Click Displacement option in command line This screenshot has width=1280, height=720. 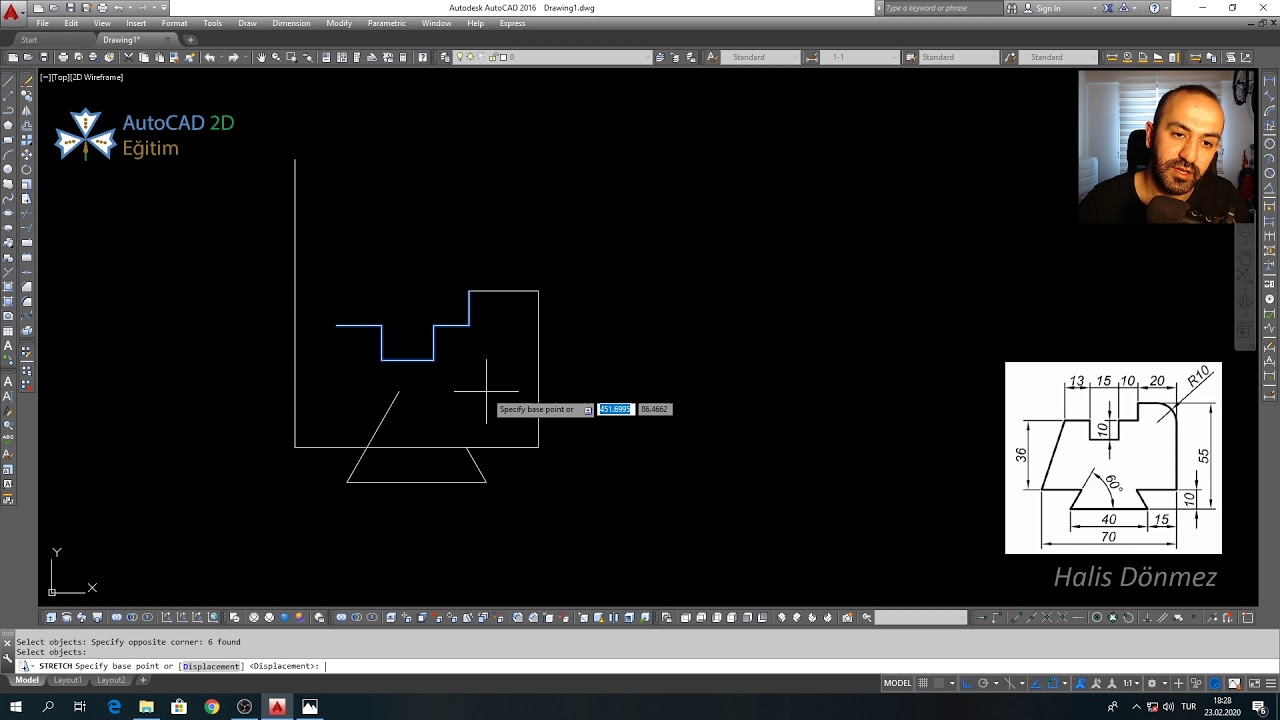(x=211, y=666)
